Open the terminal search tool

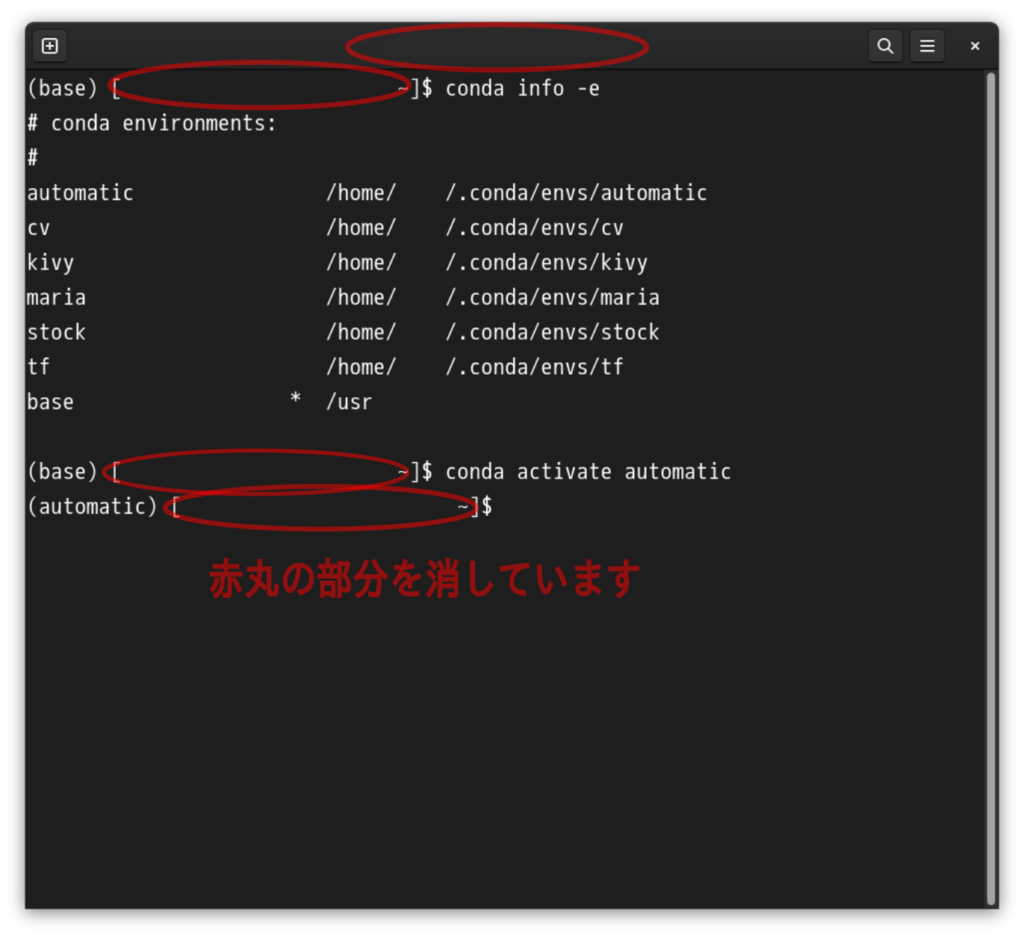coord(885,46)
